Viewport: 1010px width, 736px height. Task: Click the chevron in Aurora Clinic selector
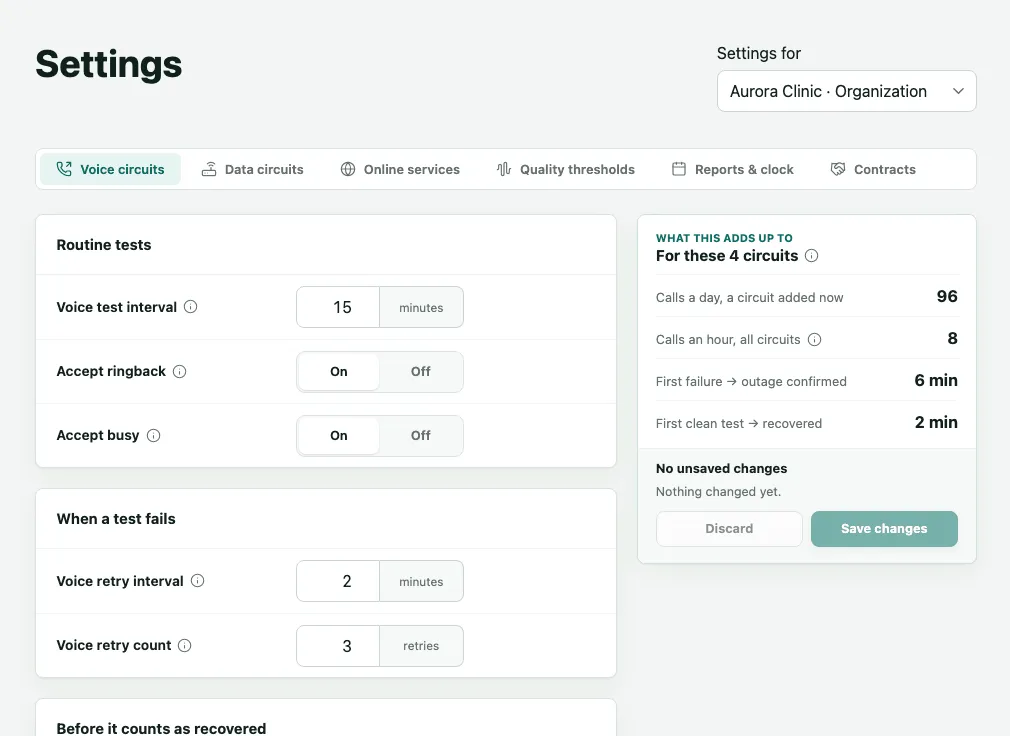[x=958, y=91]
